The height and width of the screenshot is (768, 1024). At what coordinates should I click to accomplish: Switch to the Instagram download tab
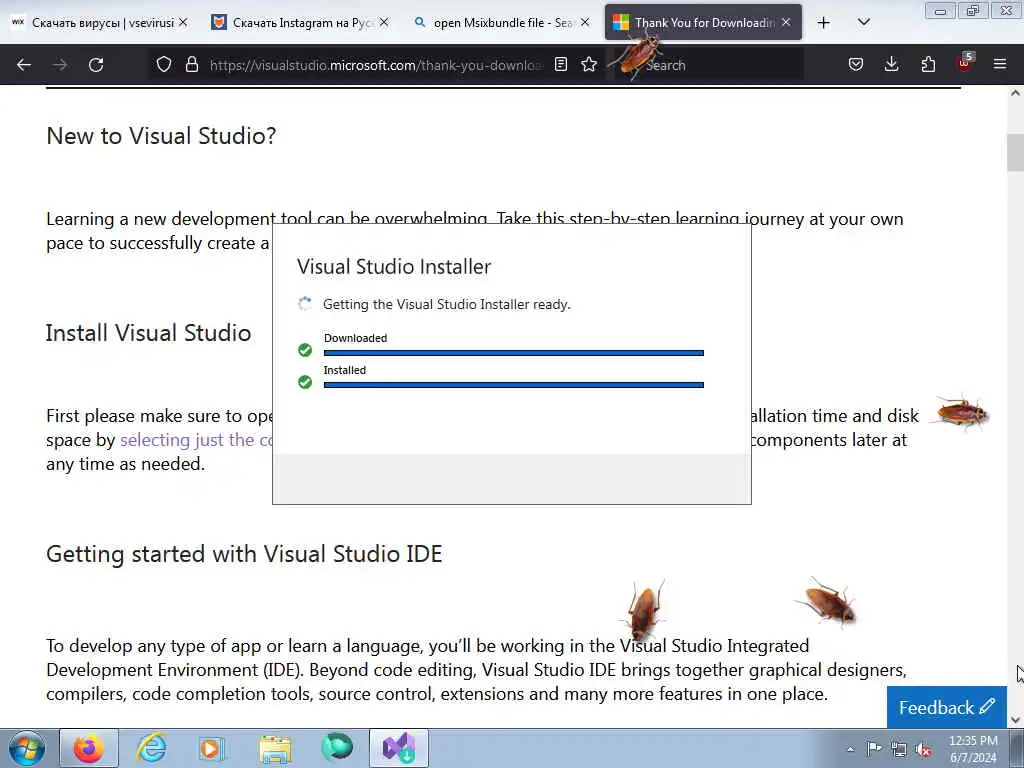point(299,23)
